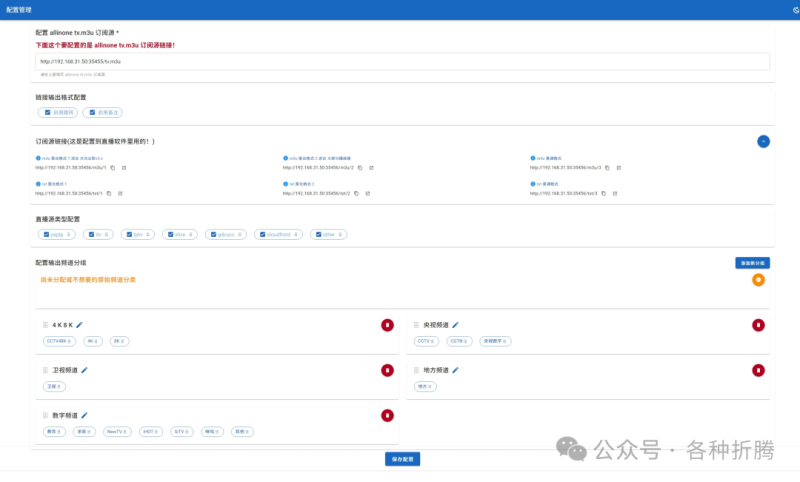
Task: Click the CCTV48K chip in 4K8K group
Action: pyautogui.click(x=58, y=341)
